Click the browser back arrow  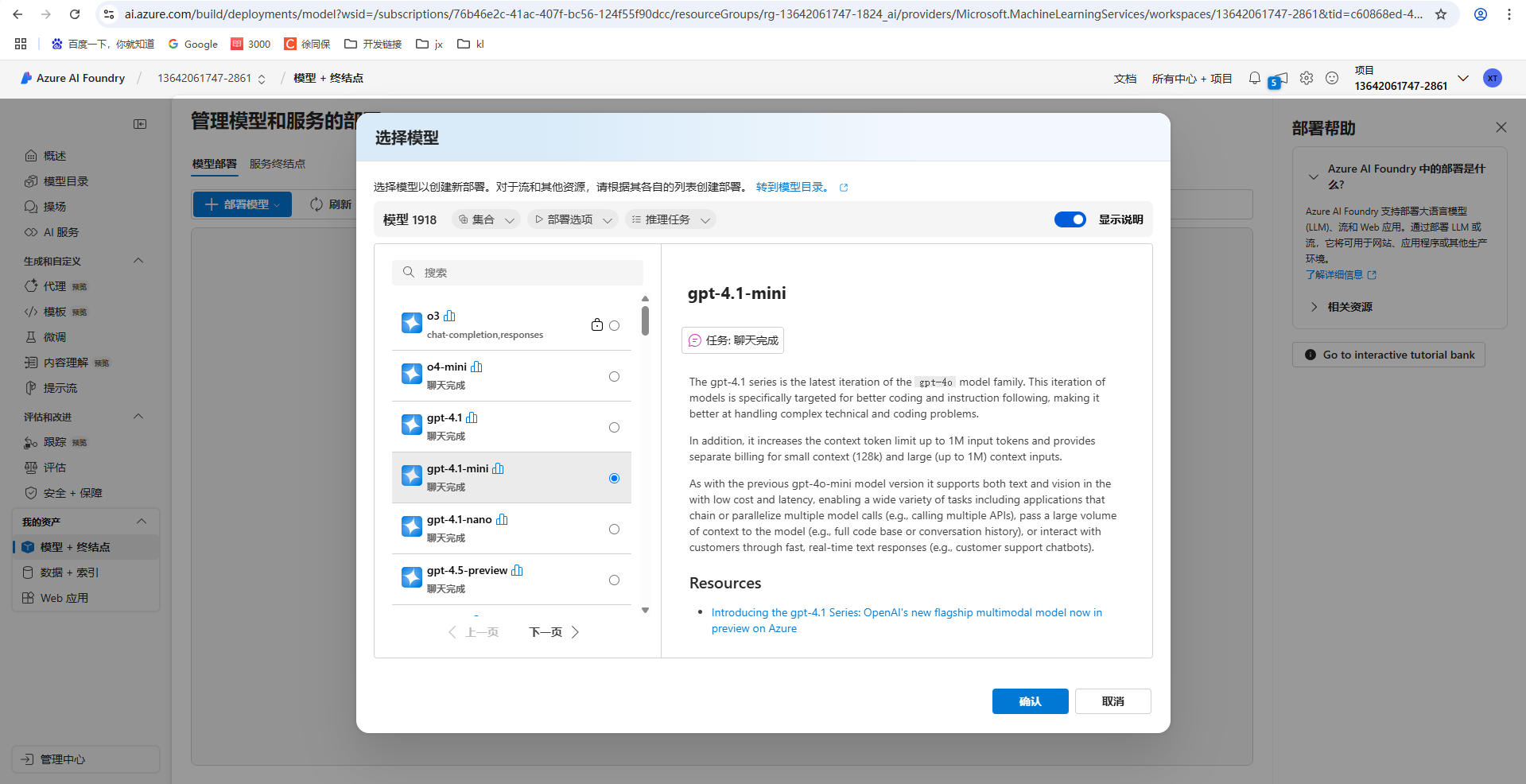(x=17, y=14)
